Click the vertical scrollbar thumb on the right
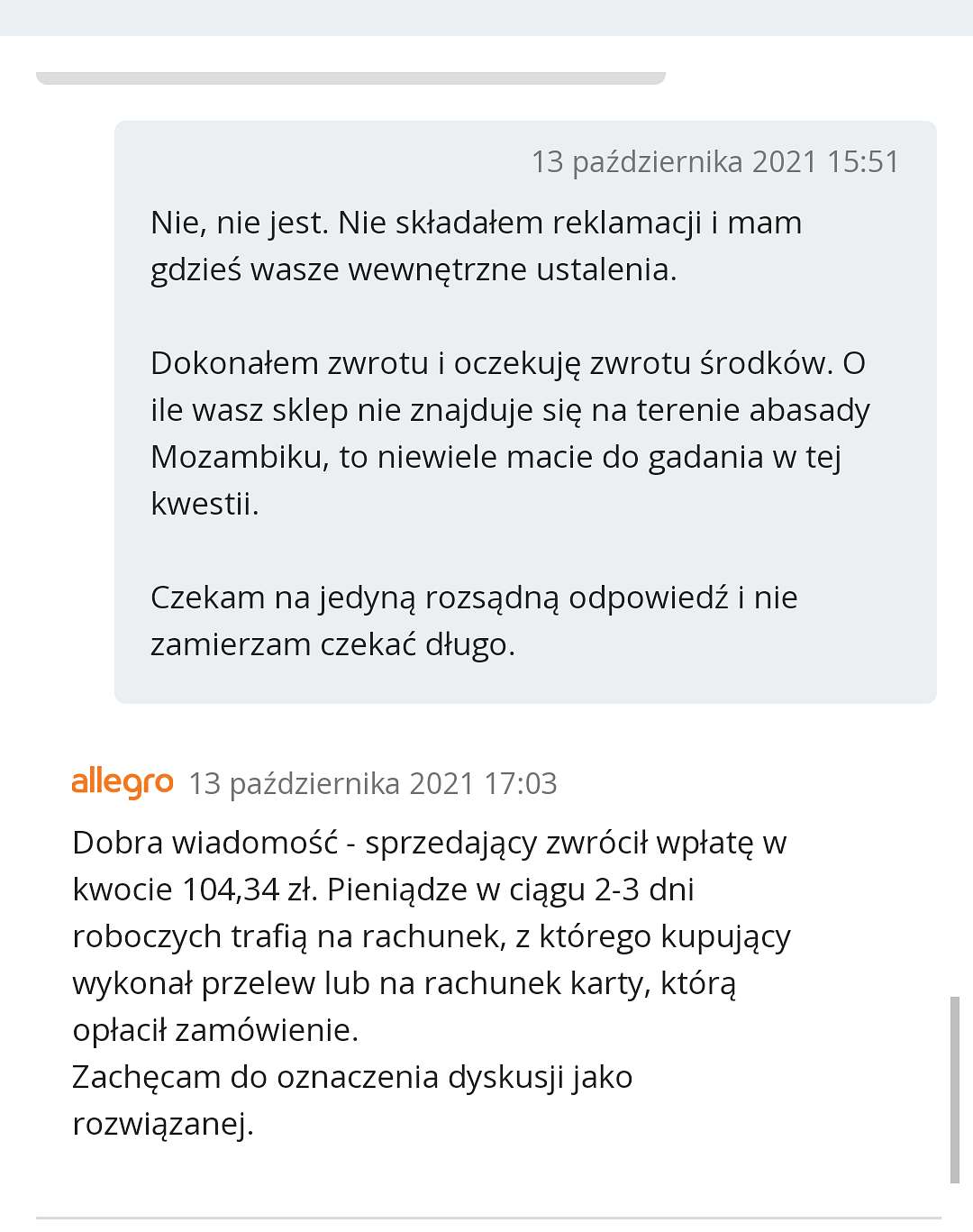This screenshot has width=973, height=1232. click(x=955, y=1090)
